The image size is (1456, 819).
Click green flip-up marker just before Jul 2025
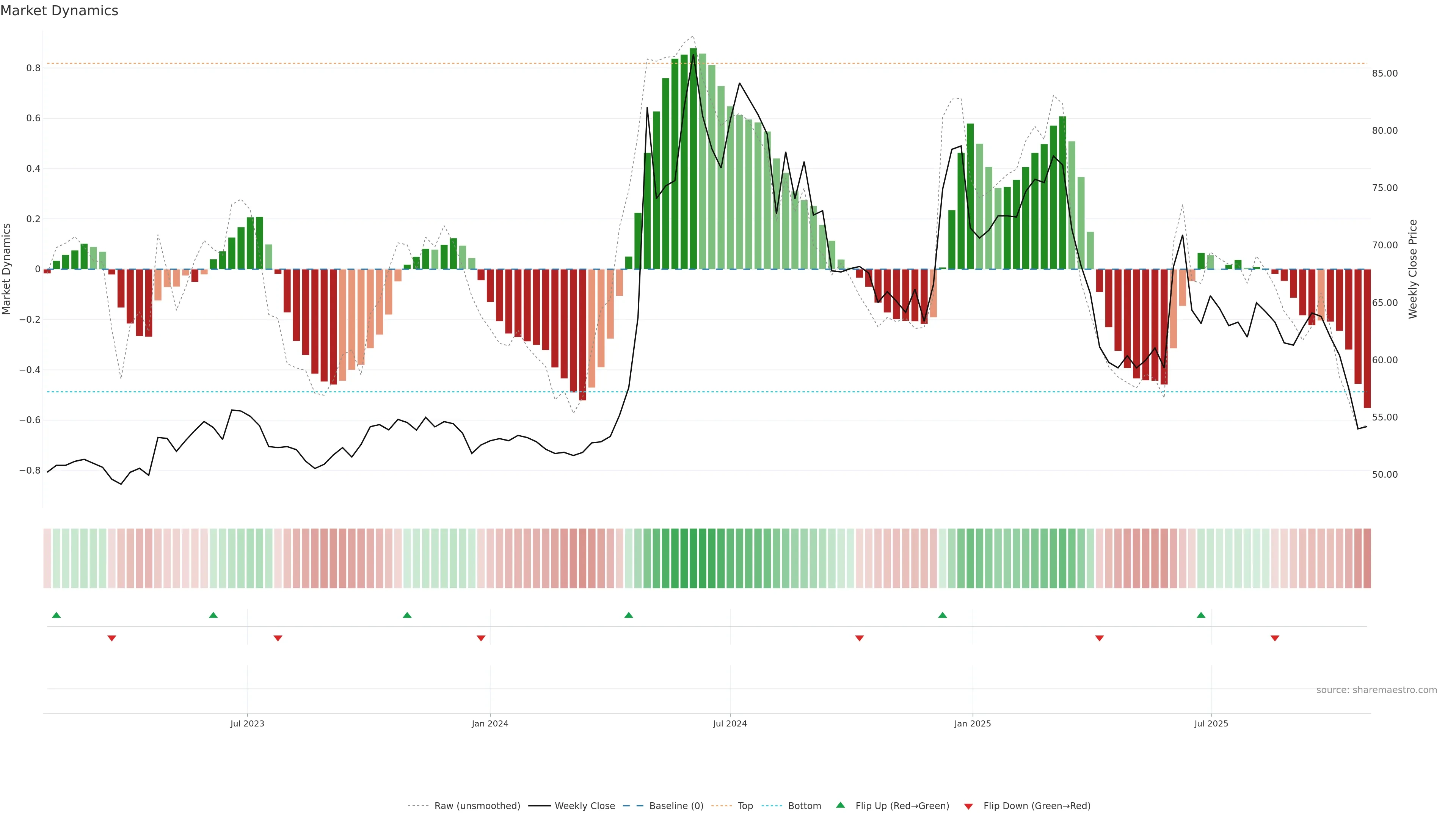click(1201, 615)
